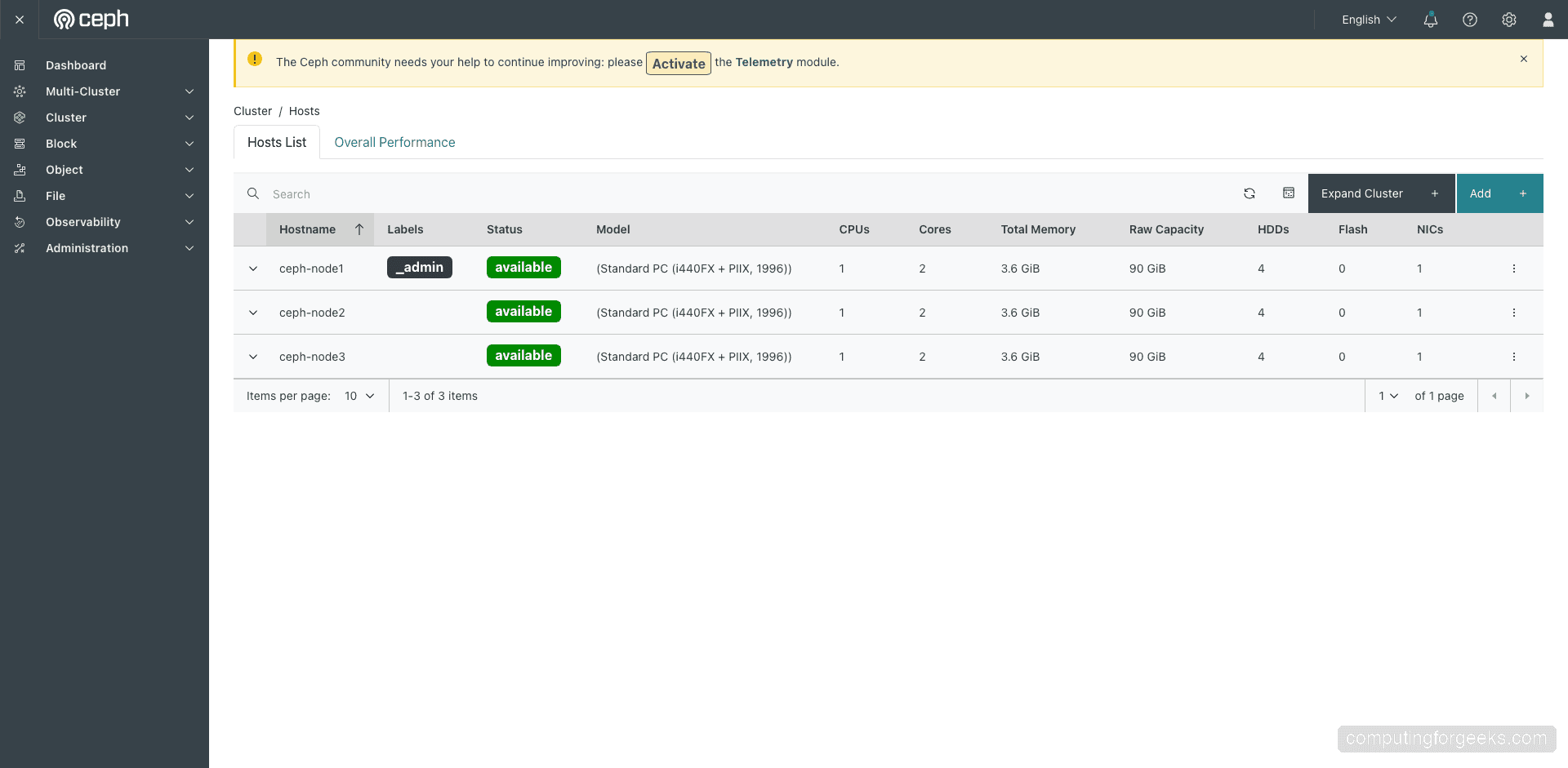Image resolution: width=1568 pixels, height=768 pixels.
Task: Expand the ceph-node1 row details
Action: click(253, 269)
